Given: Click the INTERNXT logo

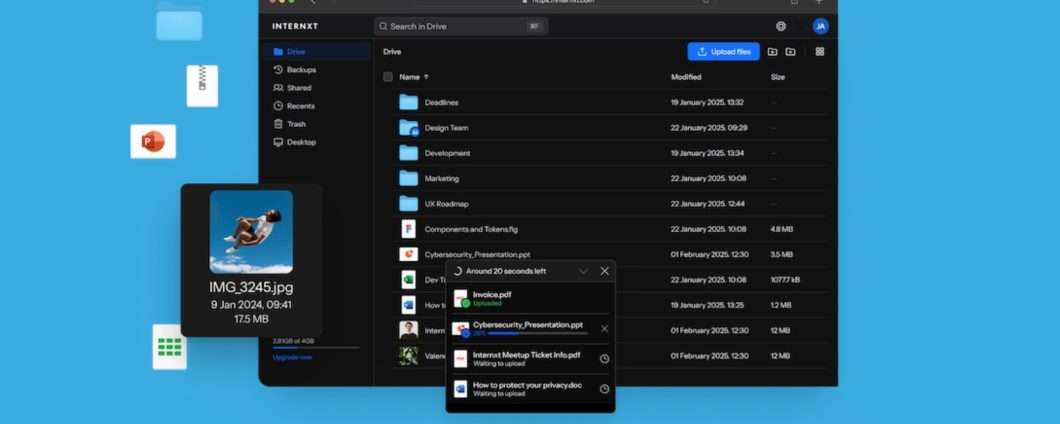Looking at the screenshot, I should tap(295, 26).
